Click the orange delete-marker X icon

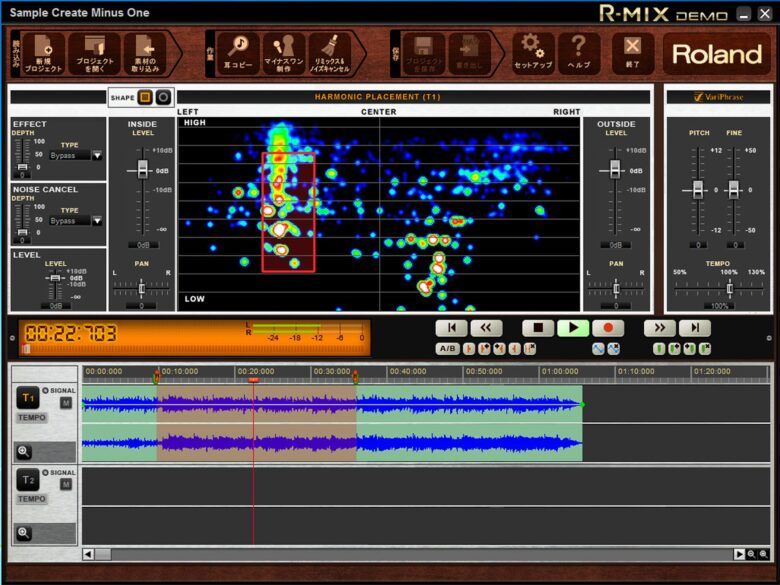pos(530,349)
